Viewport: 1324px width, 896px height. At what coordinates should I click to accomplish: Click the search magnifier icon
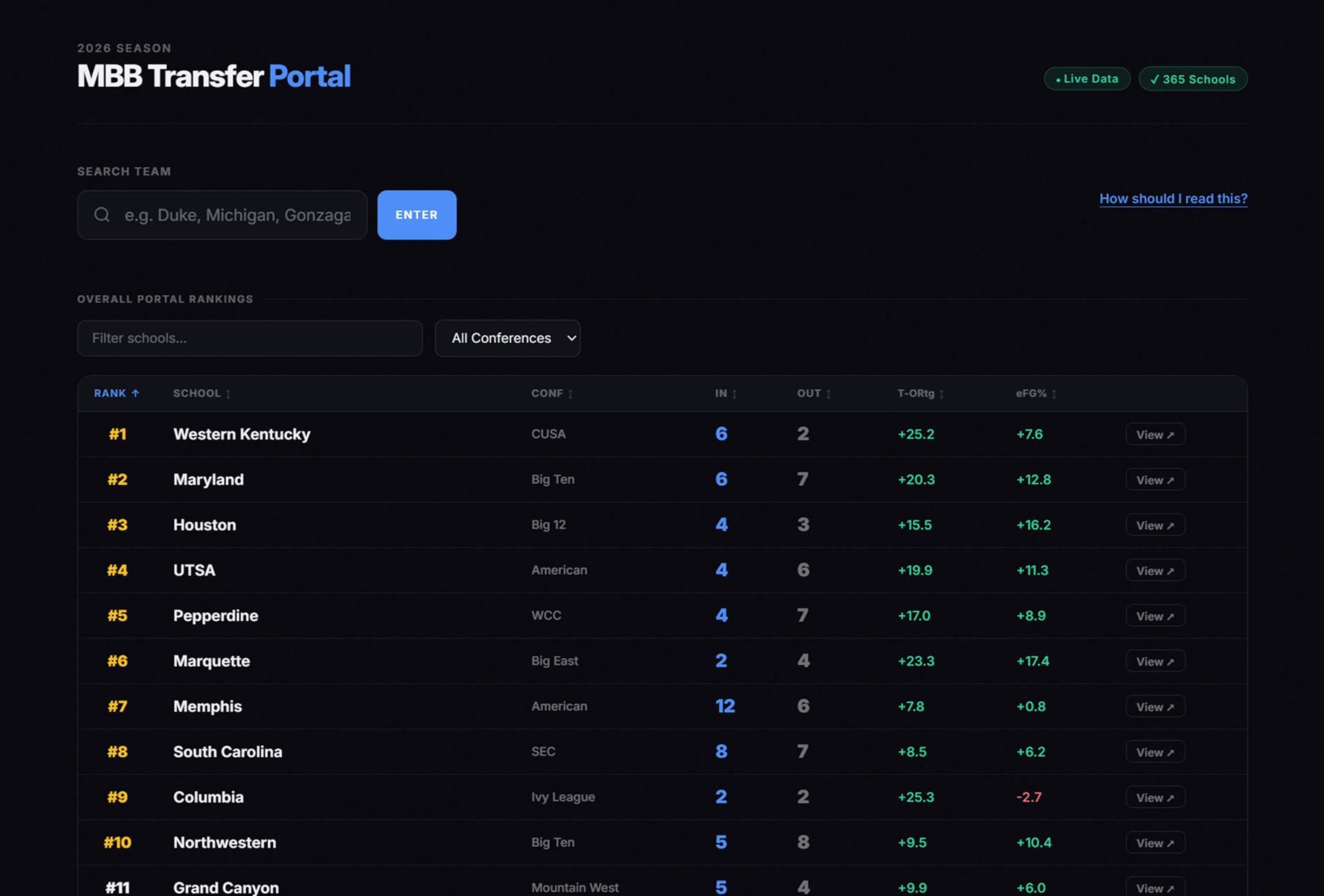[102, 215]
